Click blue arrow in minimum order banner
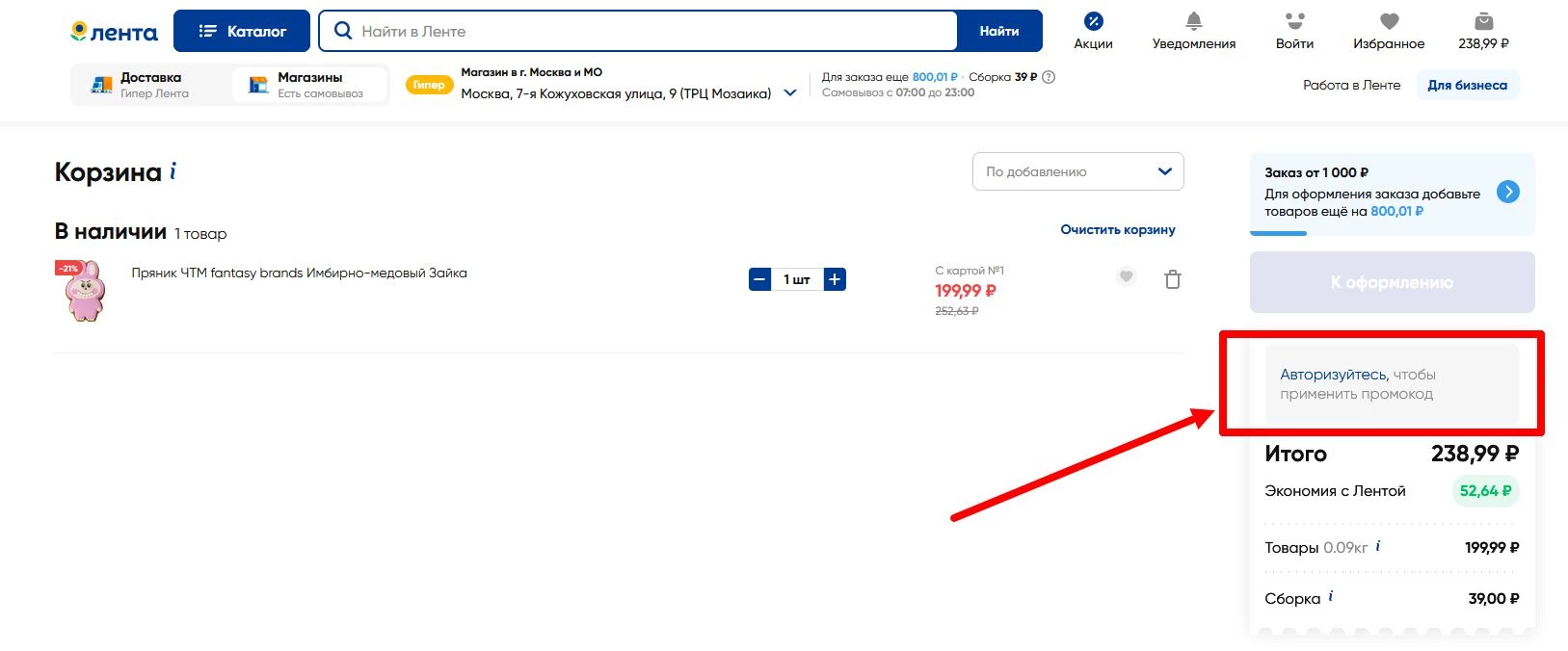The width and height of the screenshot is (1568, 651). point(1507,192)
